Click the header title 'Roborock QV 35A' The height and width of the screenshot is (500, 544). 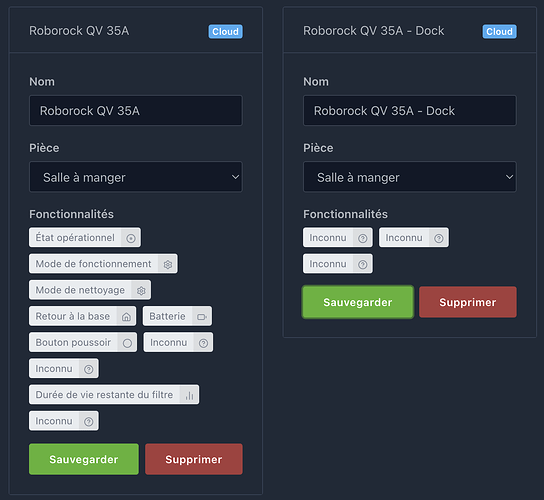79,31
